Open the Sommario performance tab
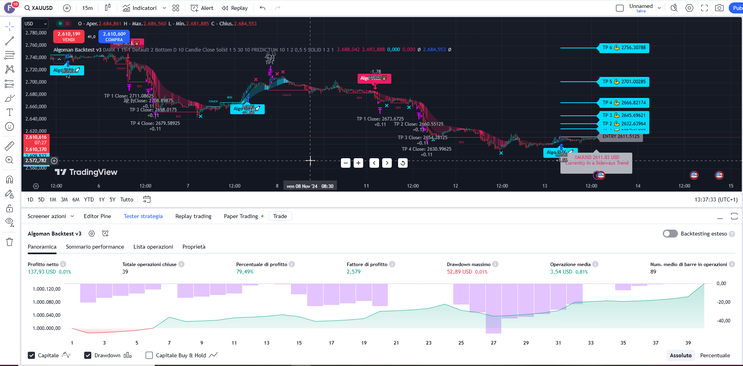The image size is (743, 366). 95,247
